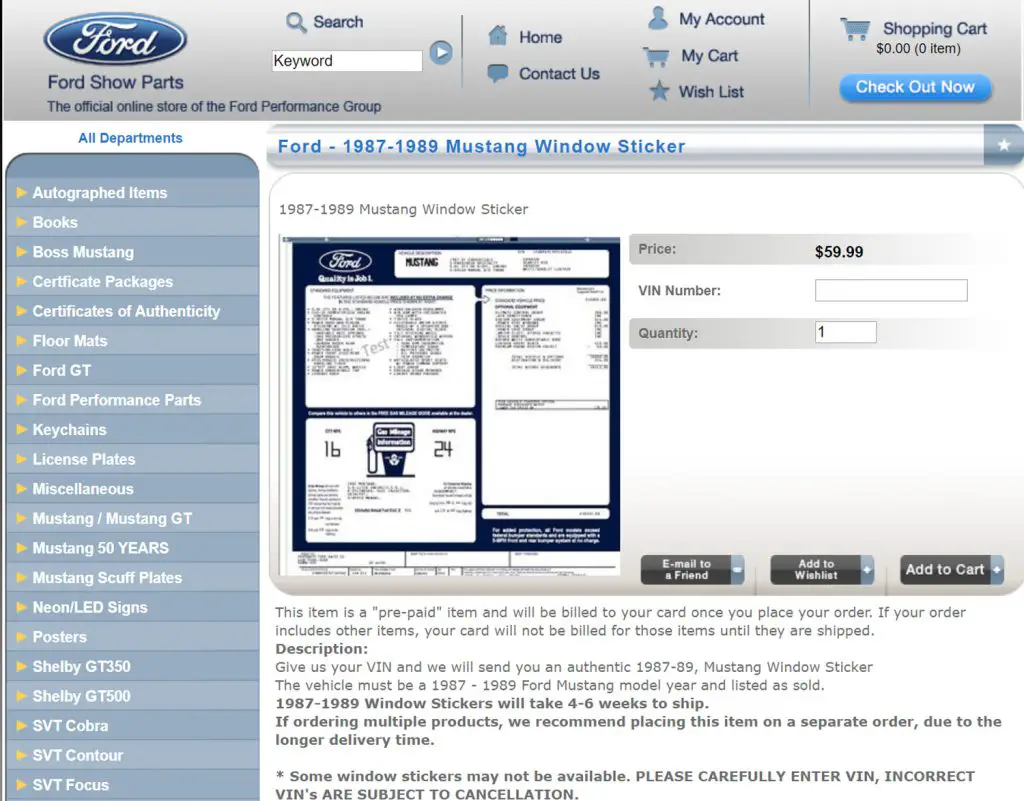Open the Contact Us page
The image size is (1024, 801).
point(559,74)
